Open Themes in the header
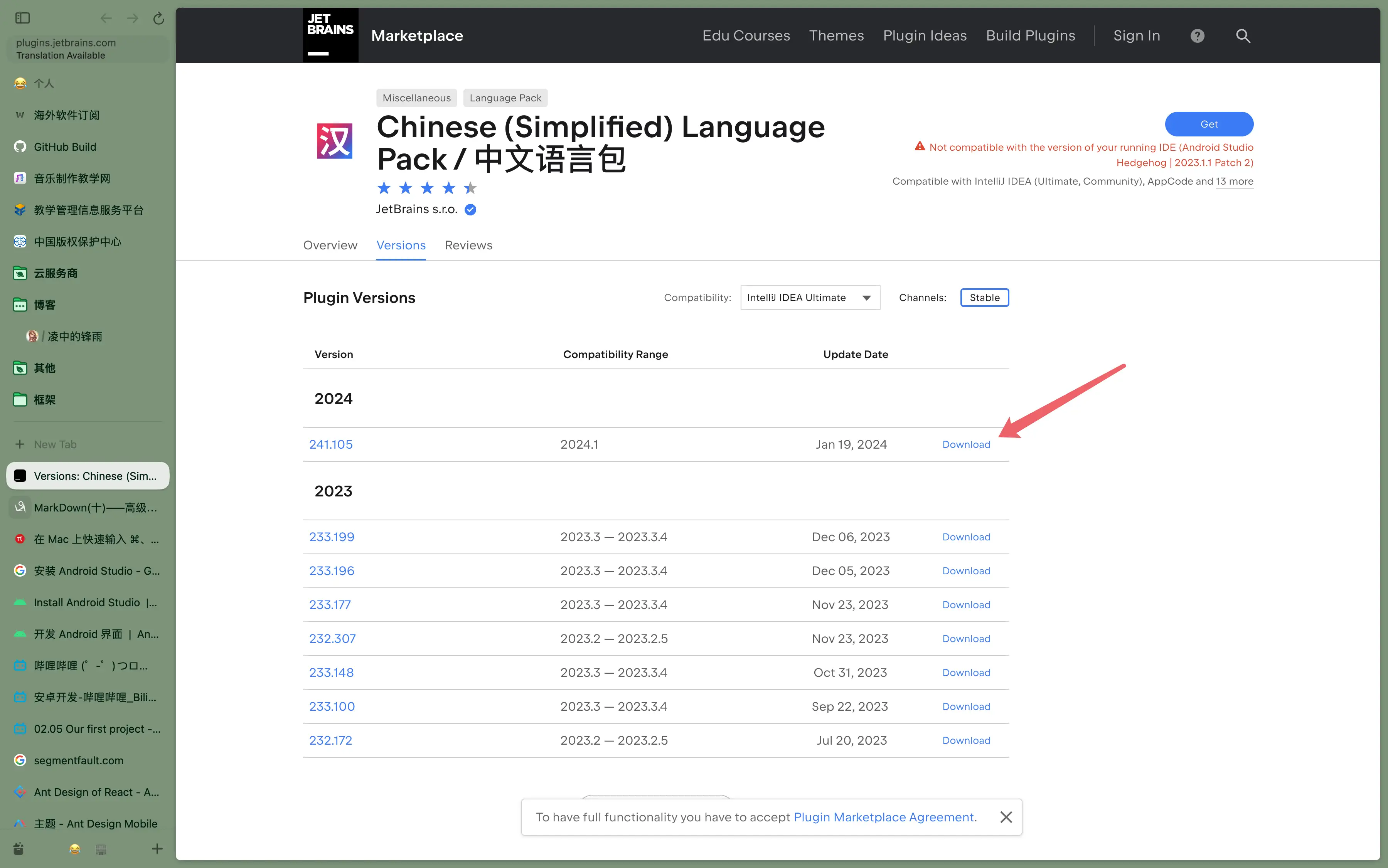 [836, 35]
